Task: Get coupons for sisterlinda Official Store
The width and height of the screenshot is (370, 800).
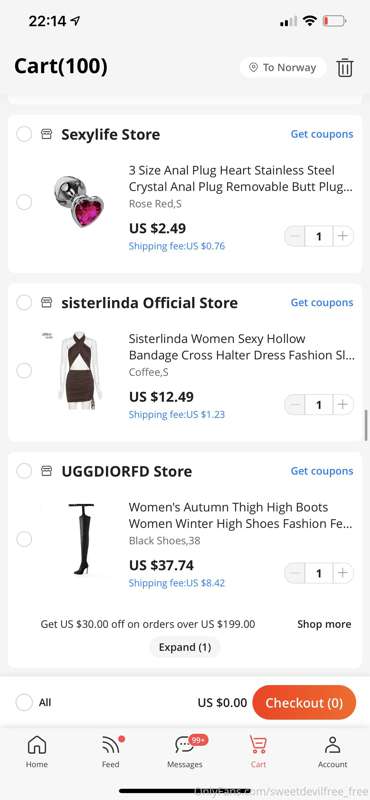Action: (322, 303)
